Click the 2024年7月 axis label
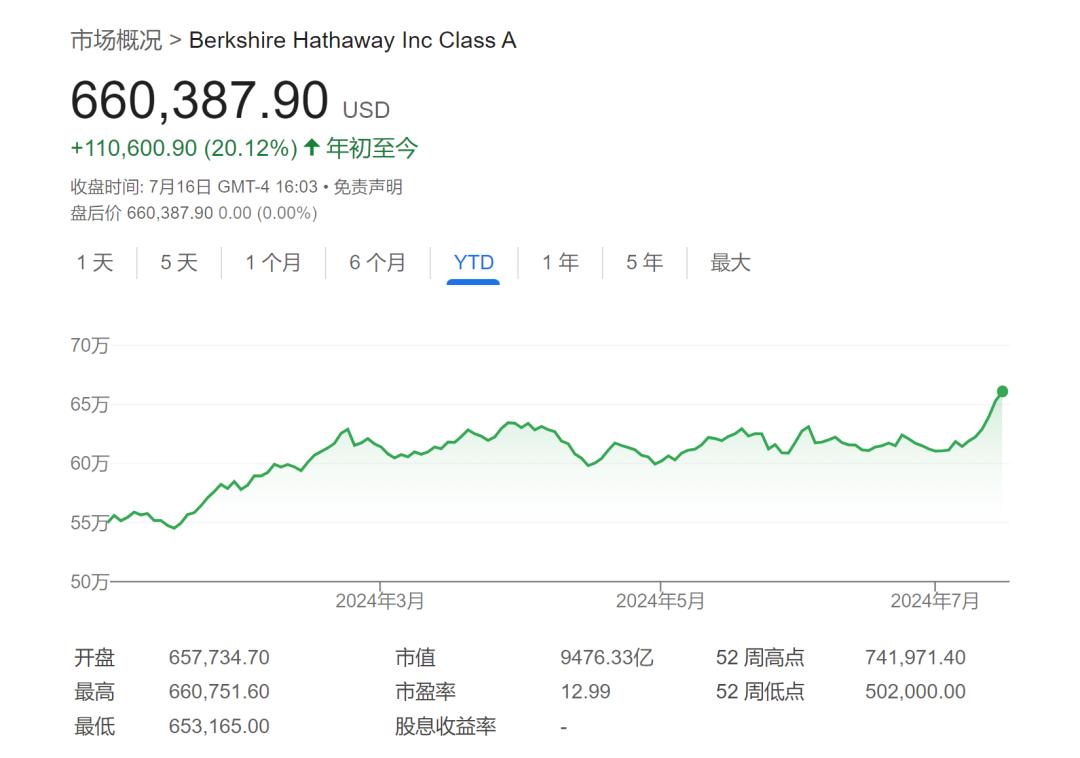This screenshot has height=758, width=1080. pyautogui.click(x=935, y=601)
